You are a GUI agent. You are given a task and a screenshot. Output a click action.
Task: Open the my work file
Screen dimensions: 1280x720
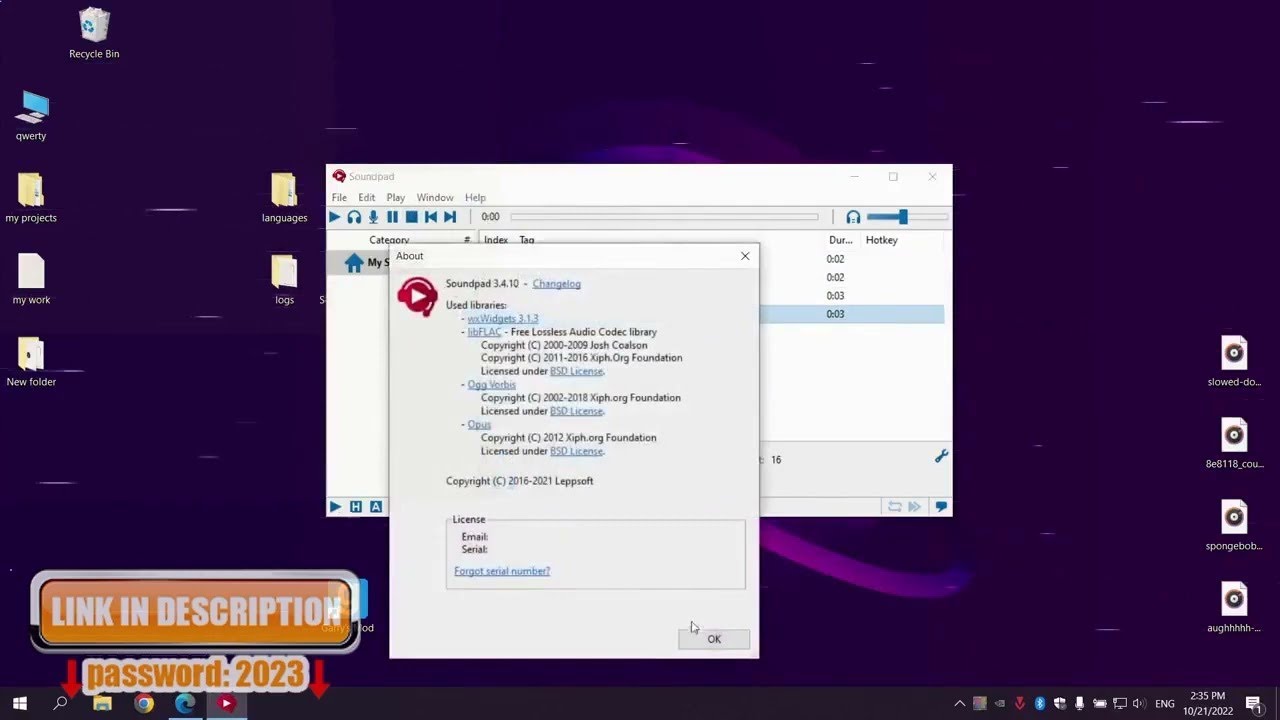tap(31, 280)
